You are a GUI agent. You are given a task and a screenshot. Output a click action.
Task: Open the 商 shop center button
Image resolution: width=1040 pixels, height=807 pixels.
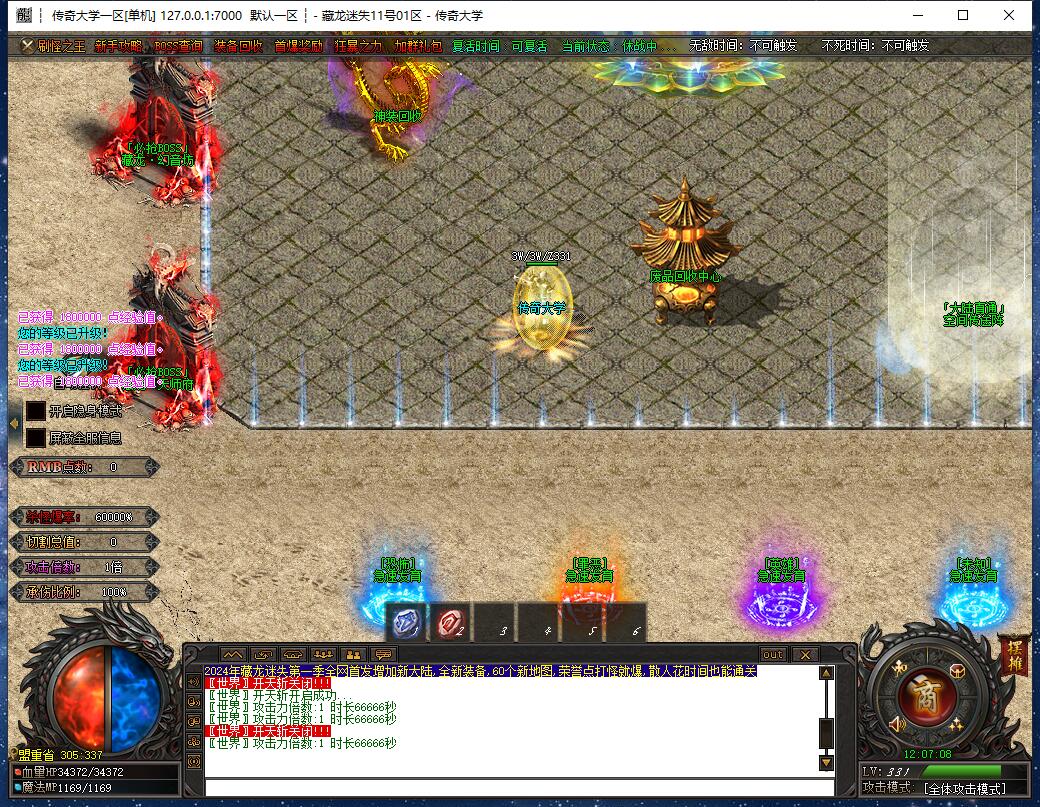click(927, 696)
